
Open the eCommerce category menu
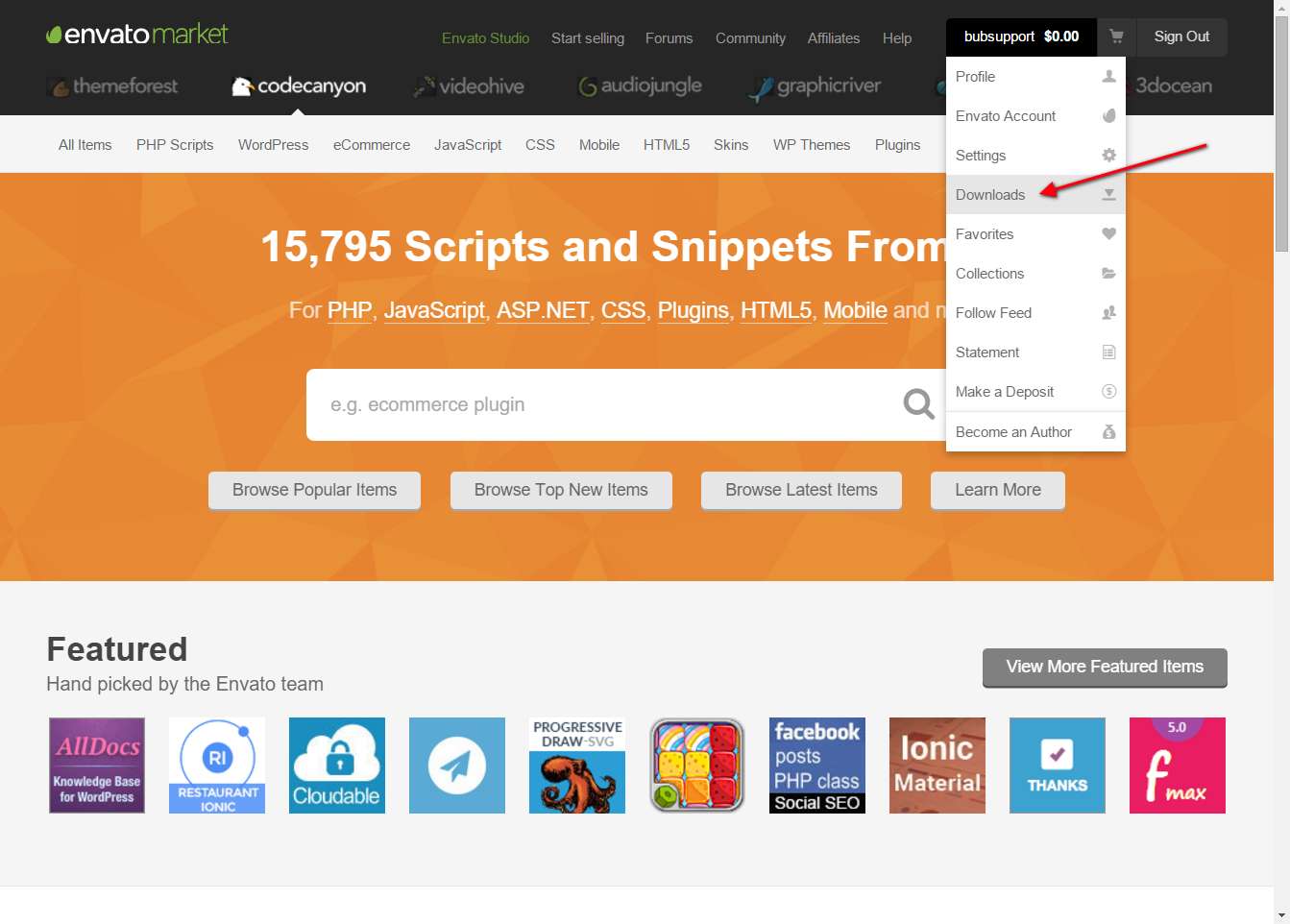(x=372, y=145)
